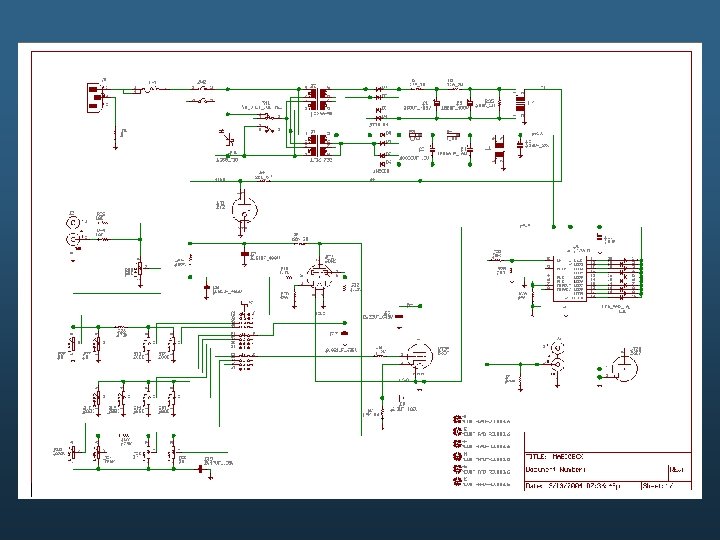This screenshot has height=540, width=720.
Task: Select the large IC chip symbol with output pins
Action: (x=569, y=279)
